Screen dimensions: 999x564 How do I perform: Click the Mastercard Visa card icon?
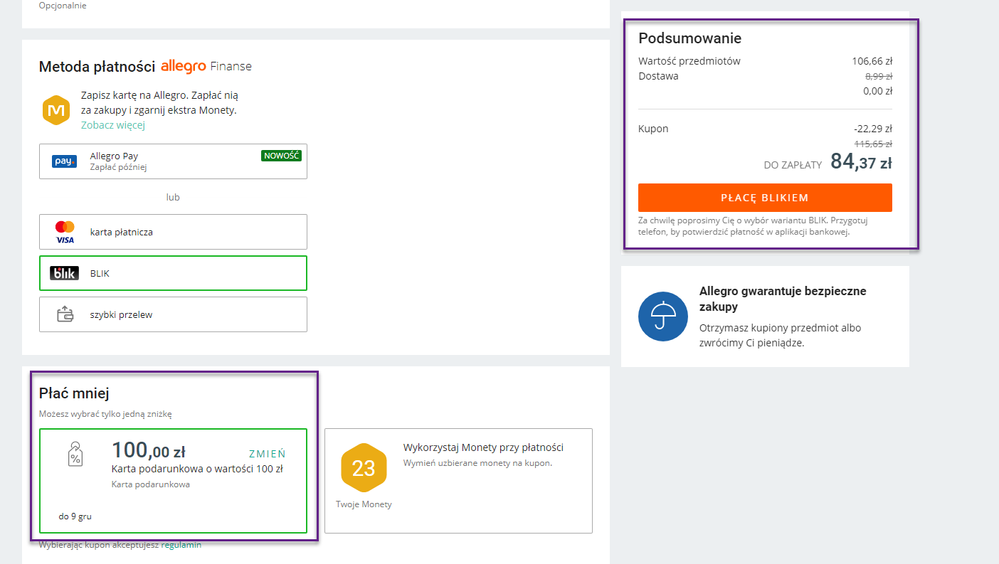65,232
